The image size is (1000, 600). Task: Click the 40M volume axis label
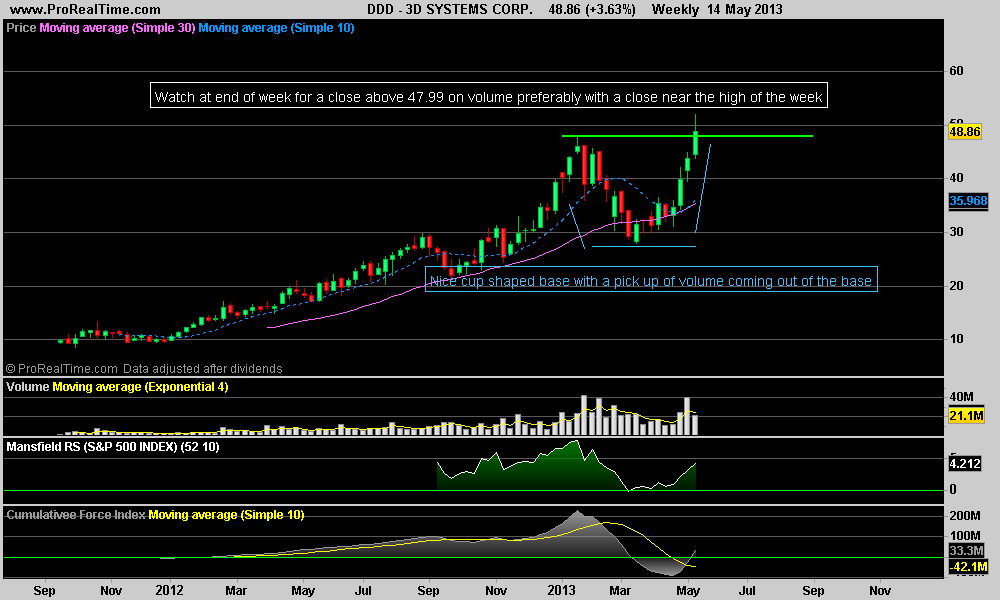961,397
